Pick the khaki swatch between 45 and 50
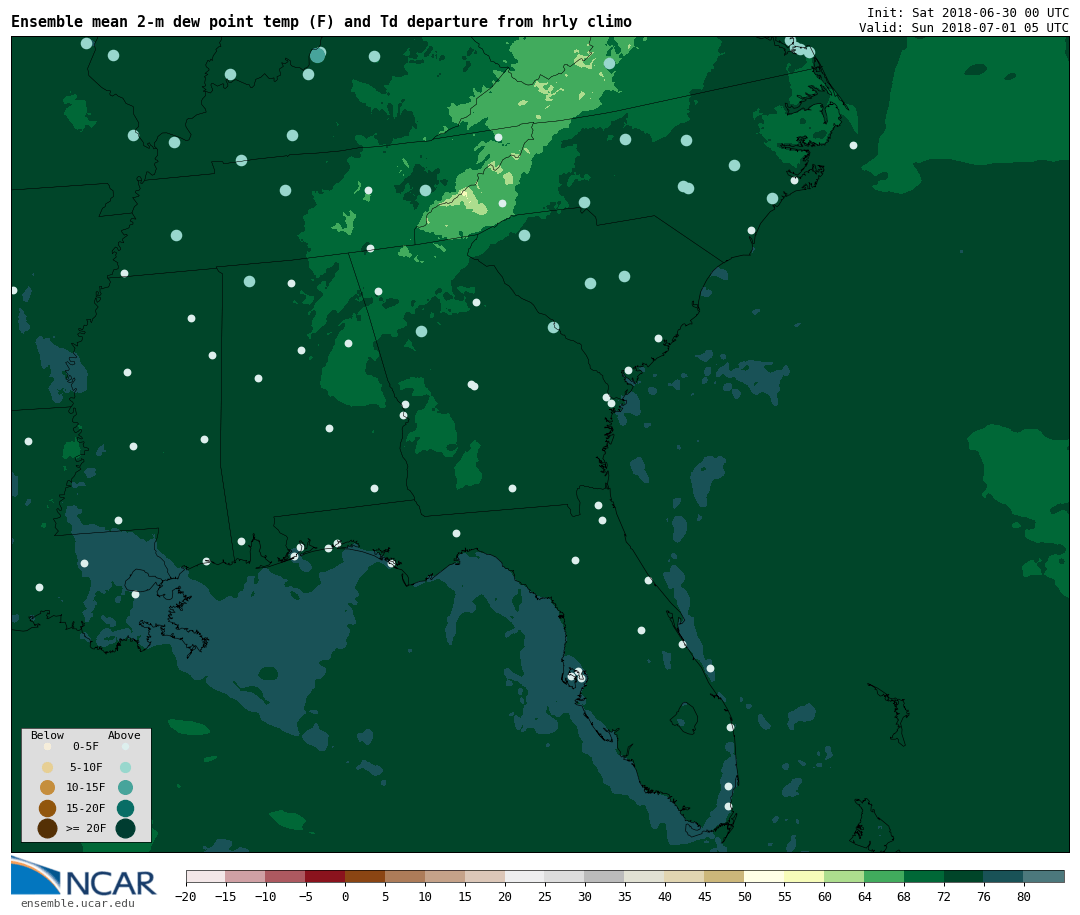This screenshot has width=1080, height=915. coord(725,876)
